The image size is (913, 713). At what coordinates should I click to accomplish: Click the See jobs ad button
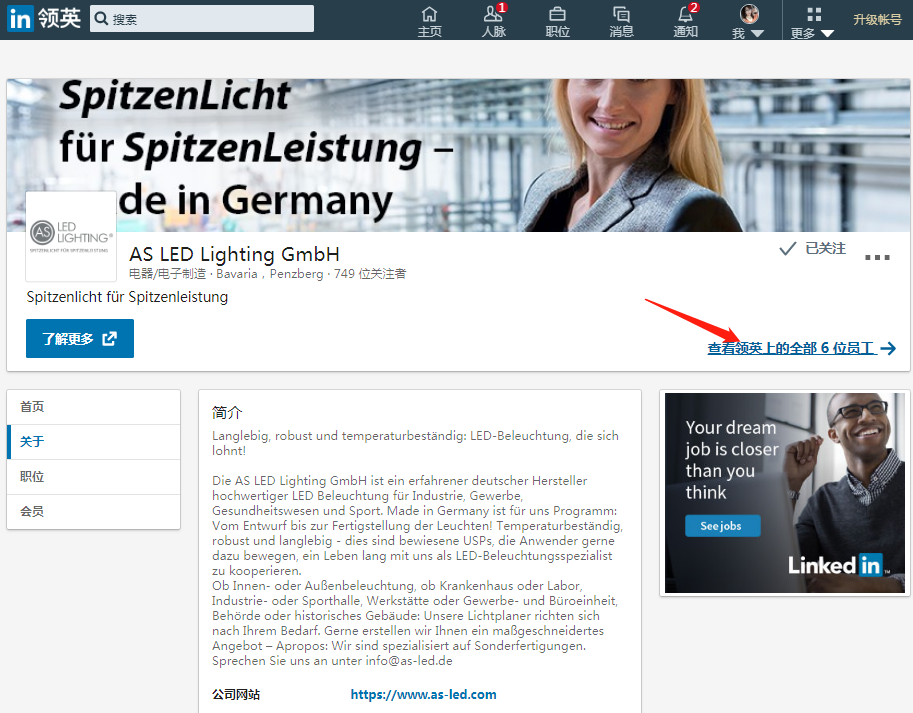pos(722,526)
